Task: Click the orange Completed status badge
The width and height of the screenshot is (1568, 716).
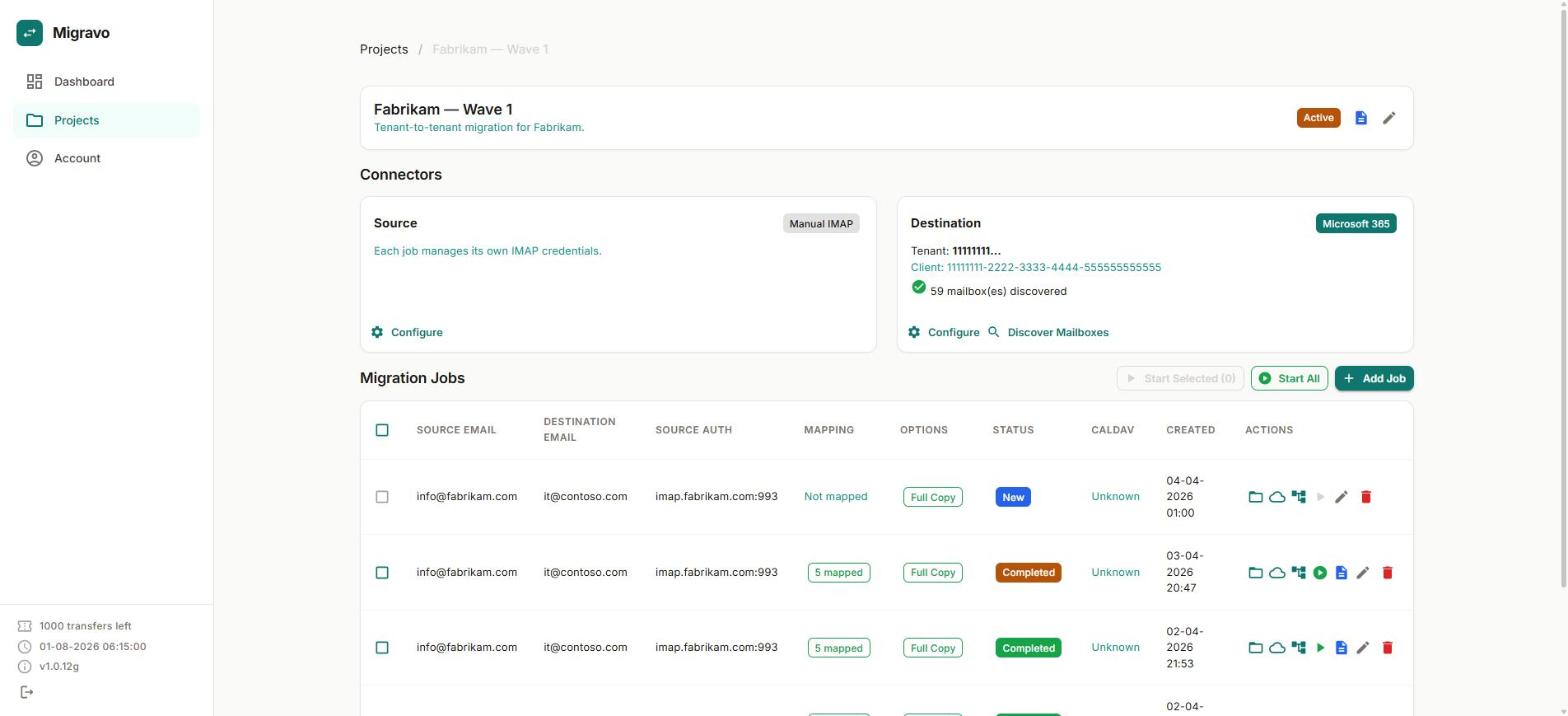Action: 1028,573
